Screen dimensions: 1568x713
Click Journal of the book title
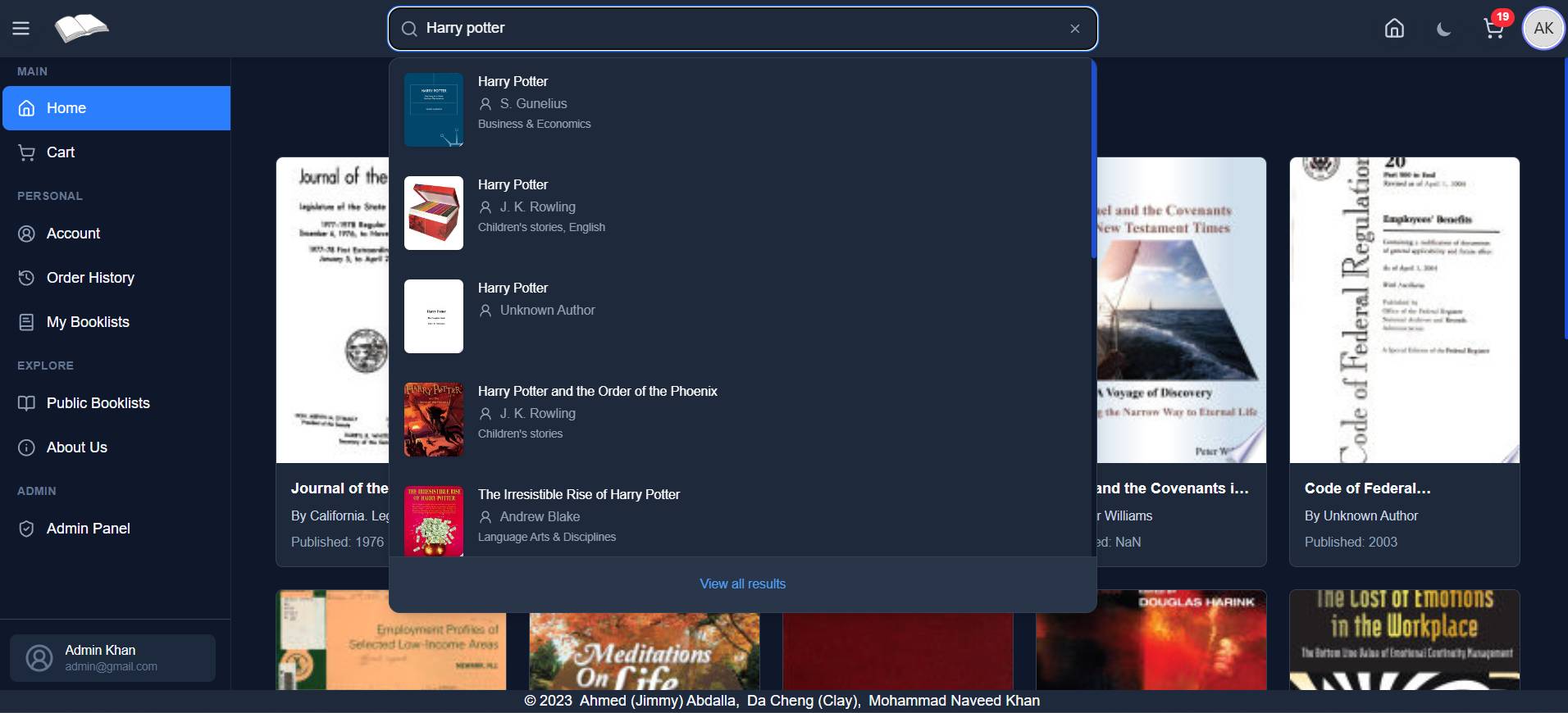(340, 488)
